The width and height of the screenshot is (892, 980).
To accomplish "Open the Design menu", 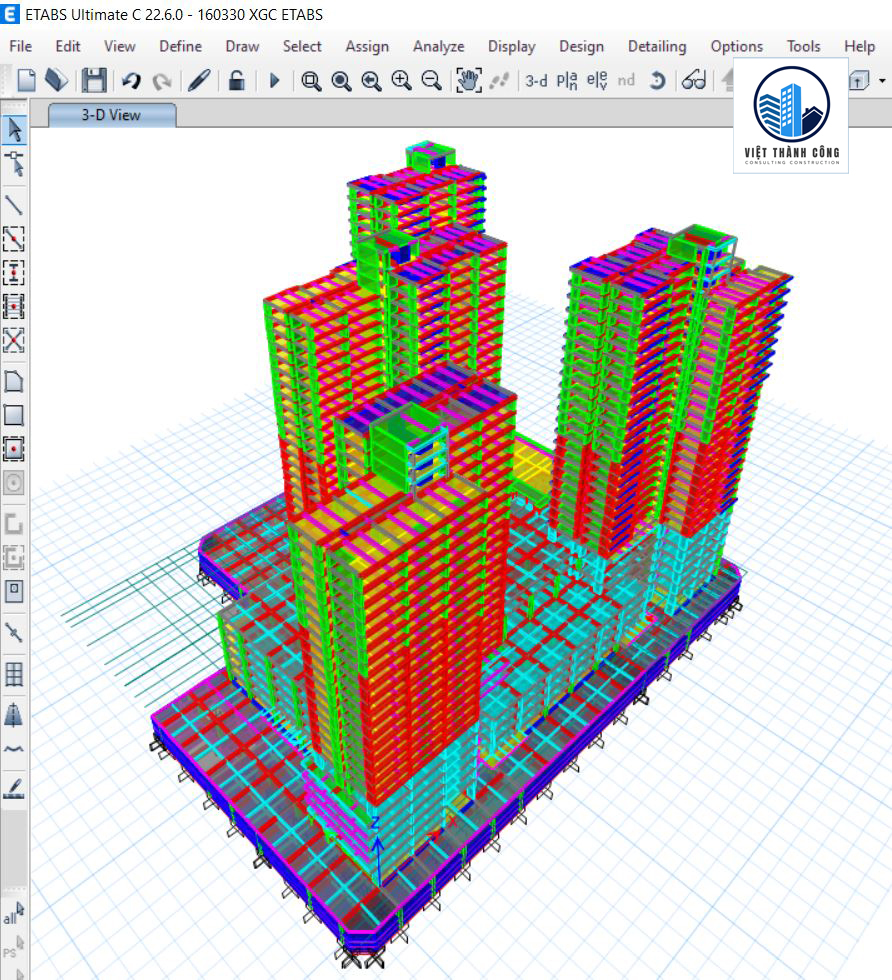I will point(581,46).
